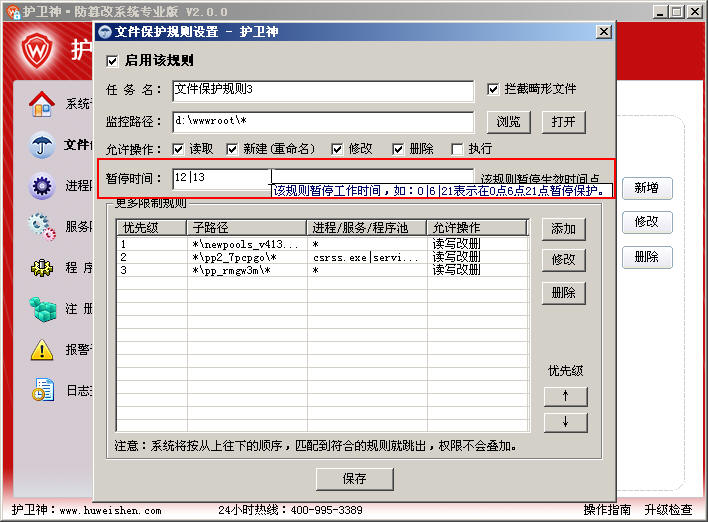Click the main window title bar icon

(13, 11)
